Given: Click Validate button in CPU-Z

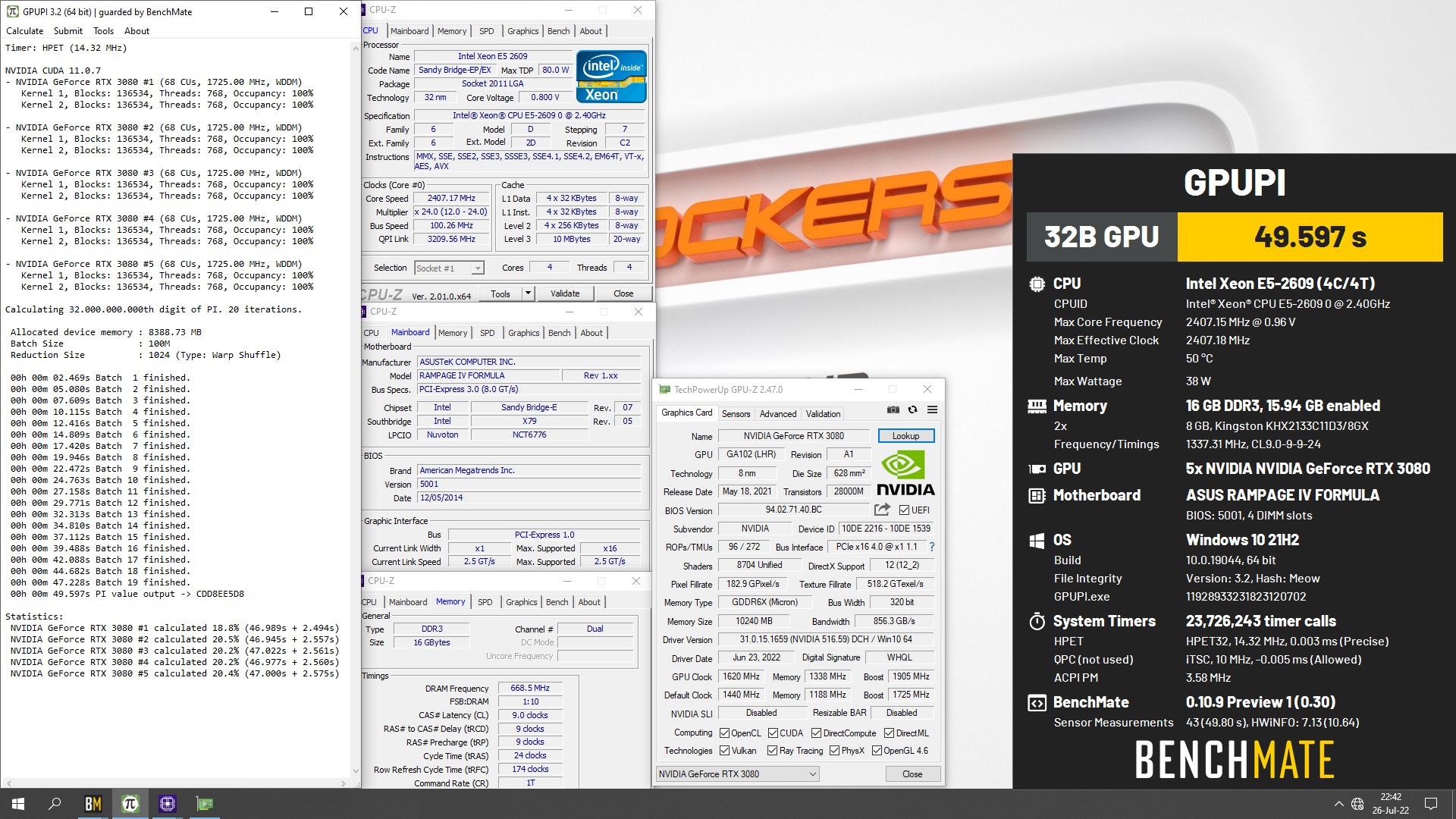Looking at the screenshot, I should pyautogui.click(x=565, y=293).
